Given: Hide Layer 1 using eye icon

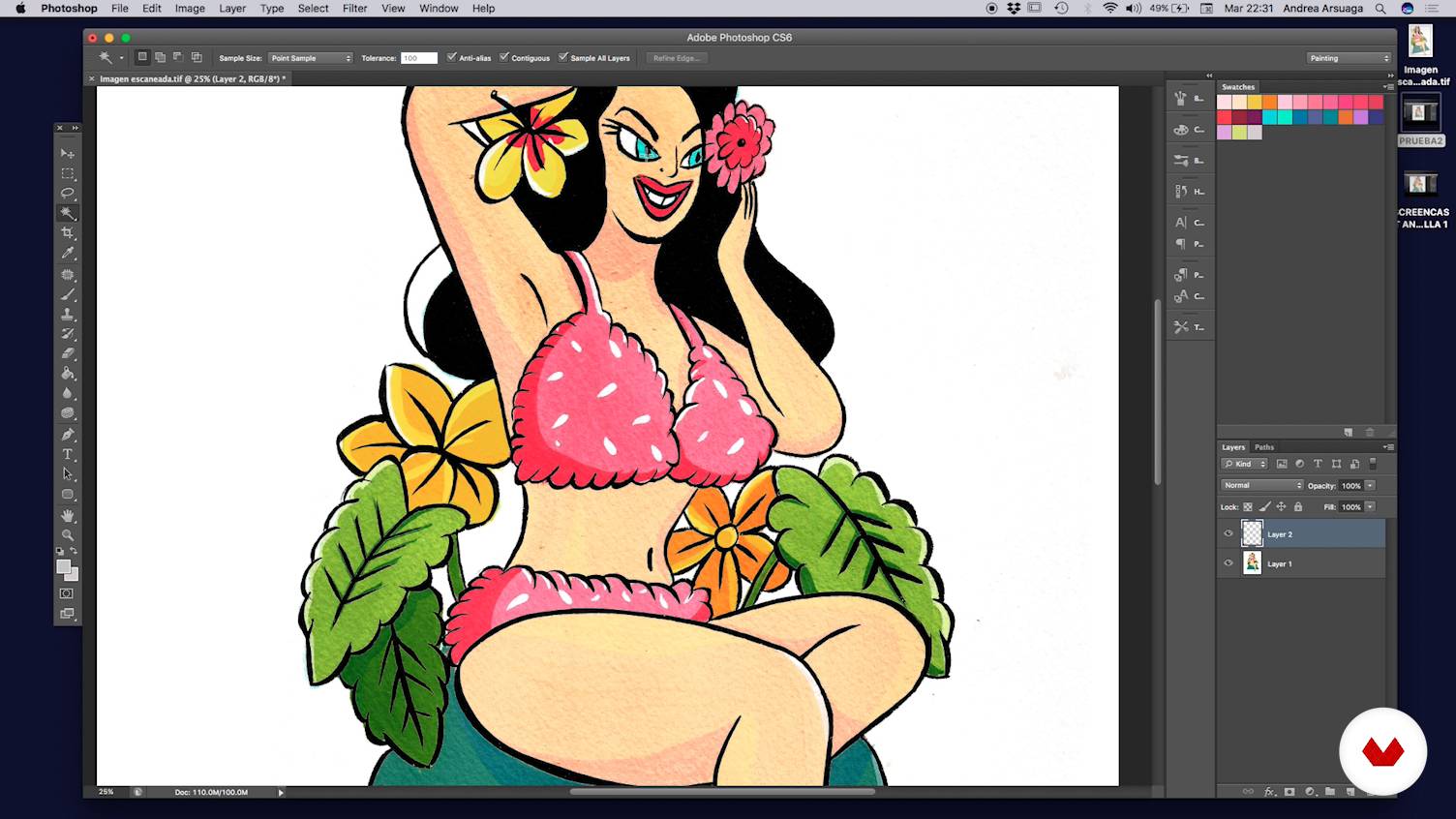Looking at the screenshot, I should [1228, 562].
